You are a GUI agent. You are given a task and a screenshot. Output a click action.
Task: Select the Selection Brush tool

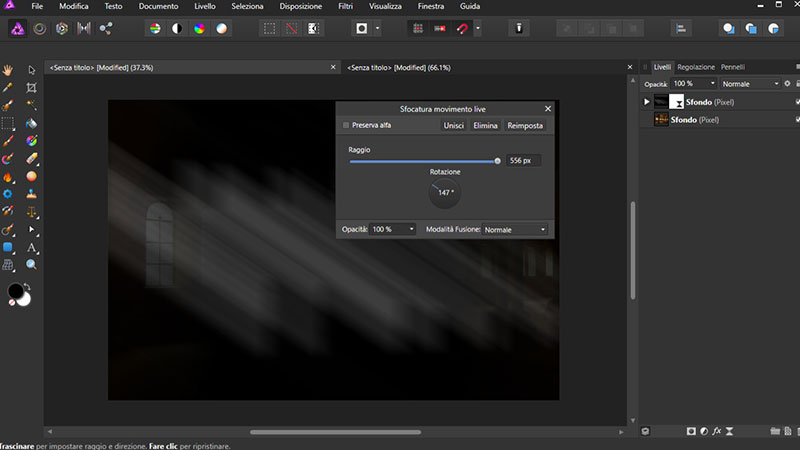coord(8,105)
